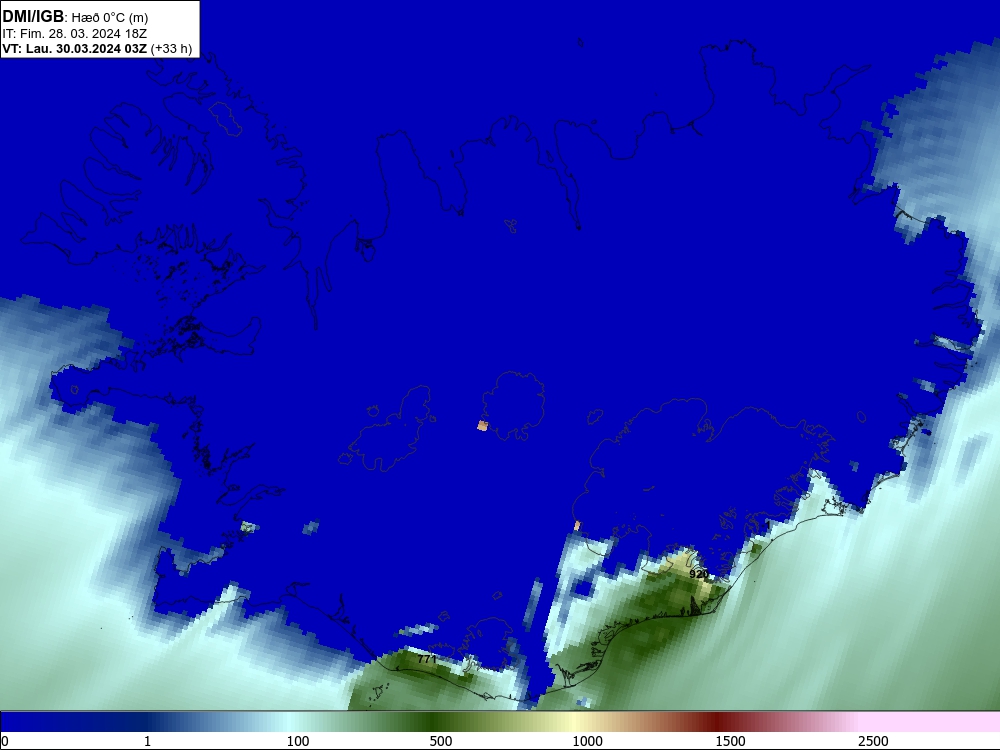Click the 500 tick on color scale
This screenshot has width=1000, height=750.
[x=441, y=741]
